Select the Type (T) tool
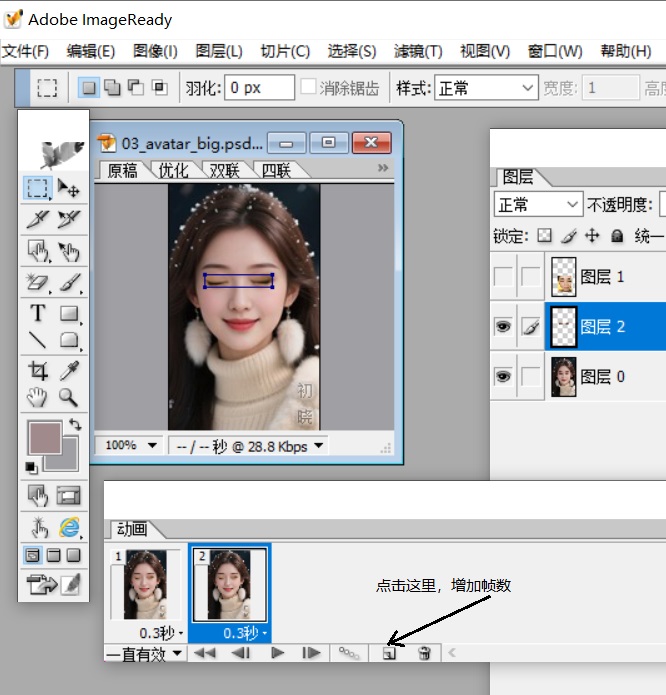The width and height of the screenshot is (666, 695). coord(38,314)
